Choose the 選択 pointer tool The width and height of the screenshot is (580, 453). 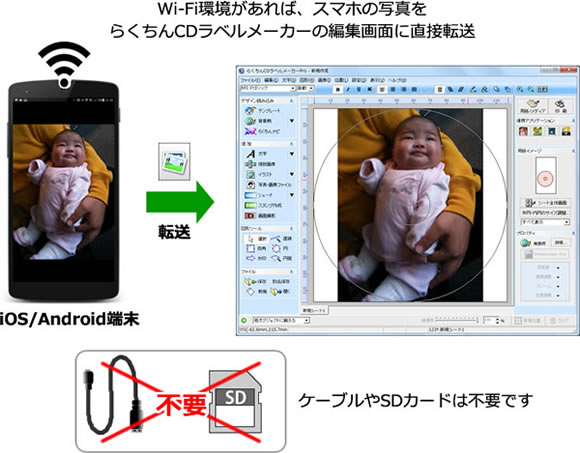pyautogui.click(x=256, y=239)
